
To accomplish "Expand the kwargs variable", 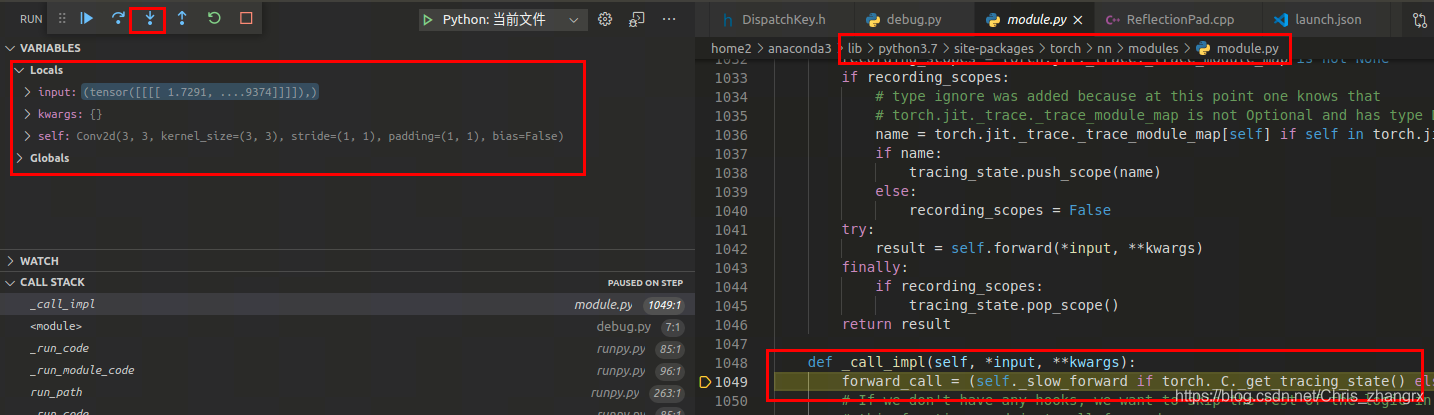I will coord(28,114).
